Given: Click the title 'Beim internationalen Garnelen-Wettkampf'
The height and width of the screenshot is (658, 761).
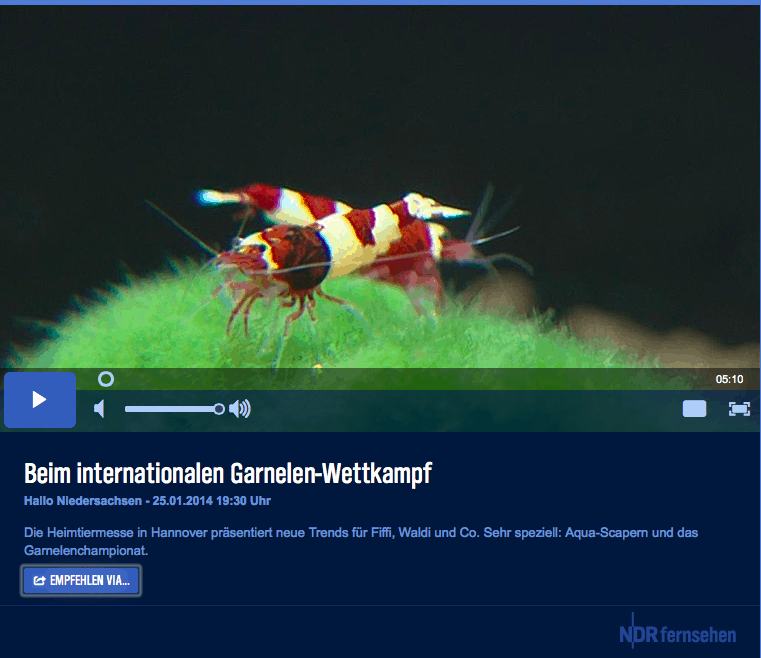Looking at the screenshot, I should [x=227, y=473].
